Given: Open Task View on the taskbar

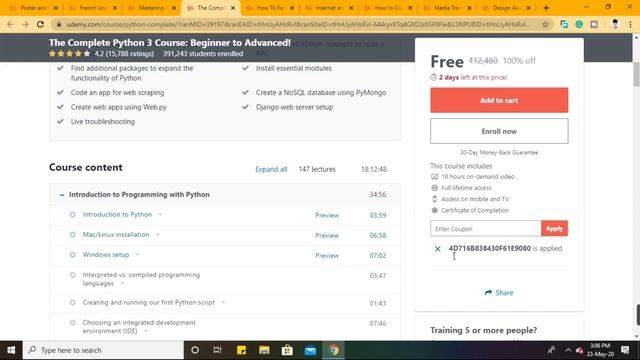Looking at the screenshot, I should coord(218,350).
